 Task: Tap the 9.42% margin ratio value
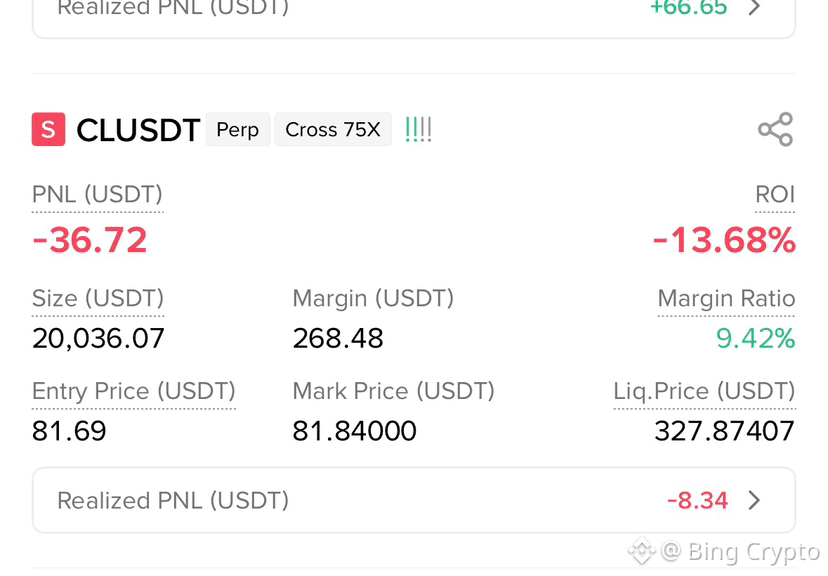756,338
